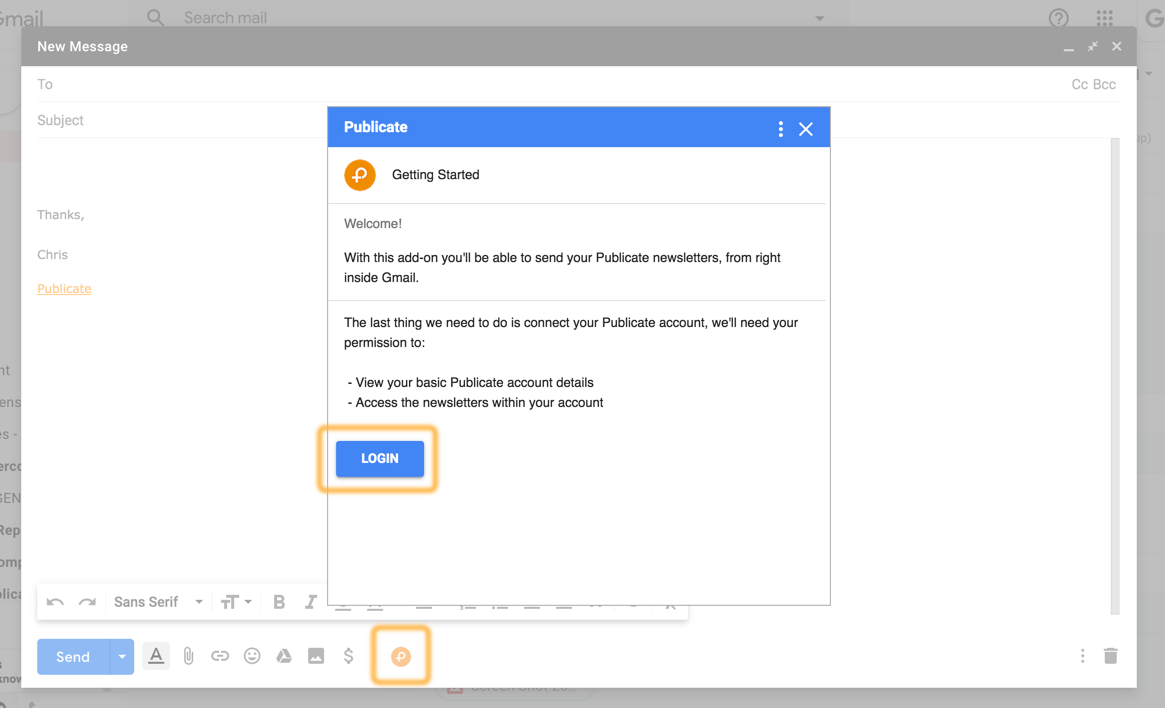Attach files with the paperclip icon
Viewport: 1165px width, 708px height.
tap(189, 656)
